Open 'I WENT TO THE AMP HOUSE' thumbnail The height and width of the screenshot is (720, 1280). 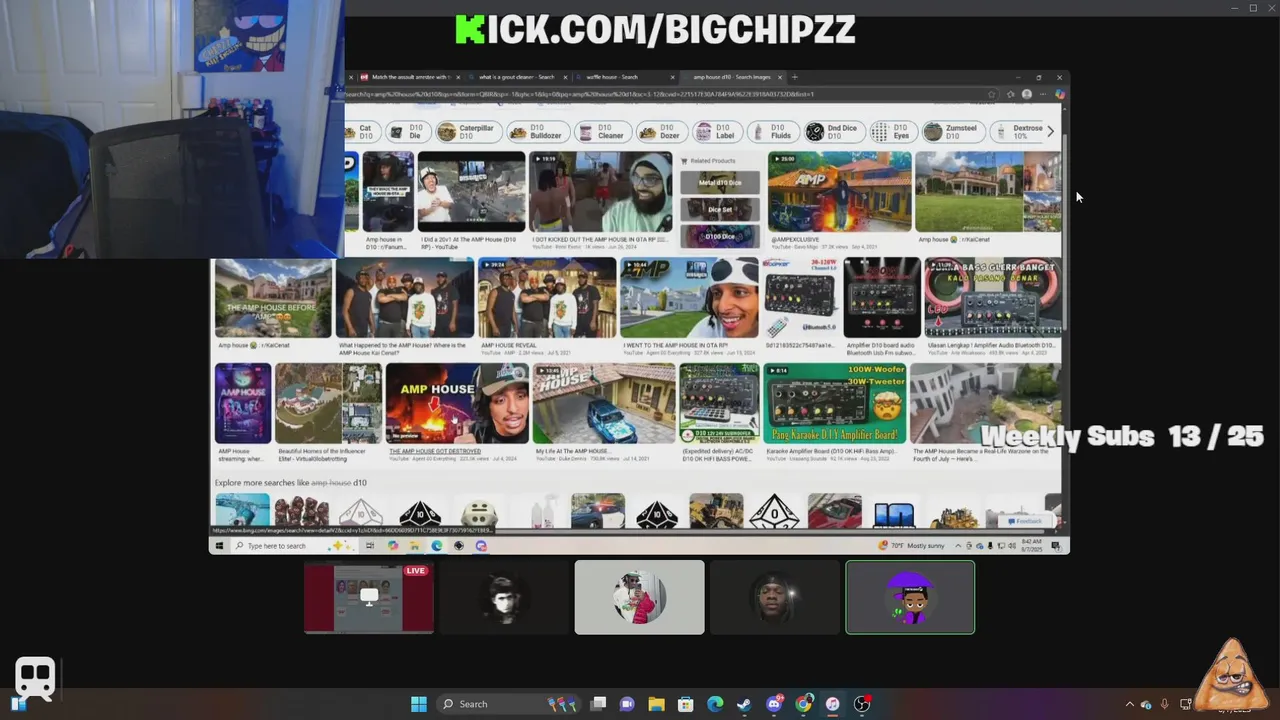689,297
